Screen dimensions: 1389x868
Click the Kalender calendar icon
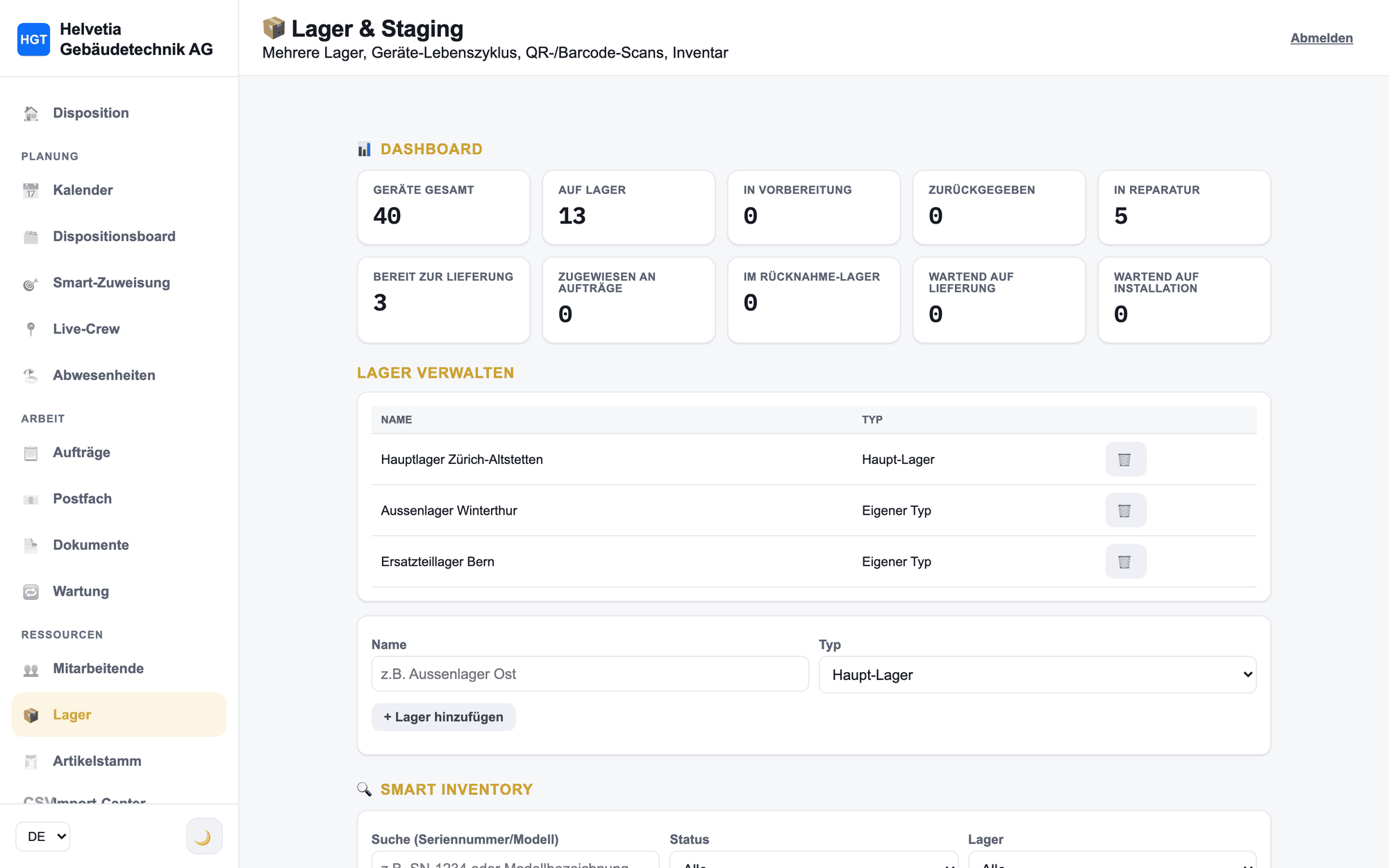click(x=31, y=190)
